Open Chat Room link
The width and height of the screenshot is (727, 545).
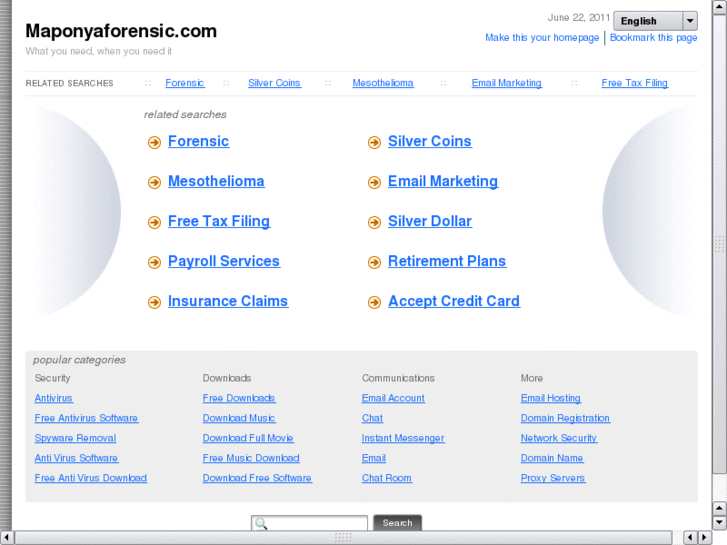click(387, 478)
